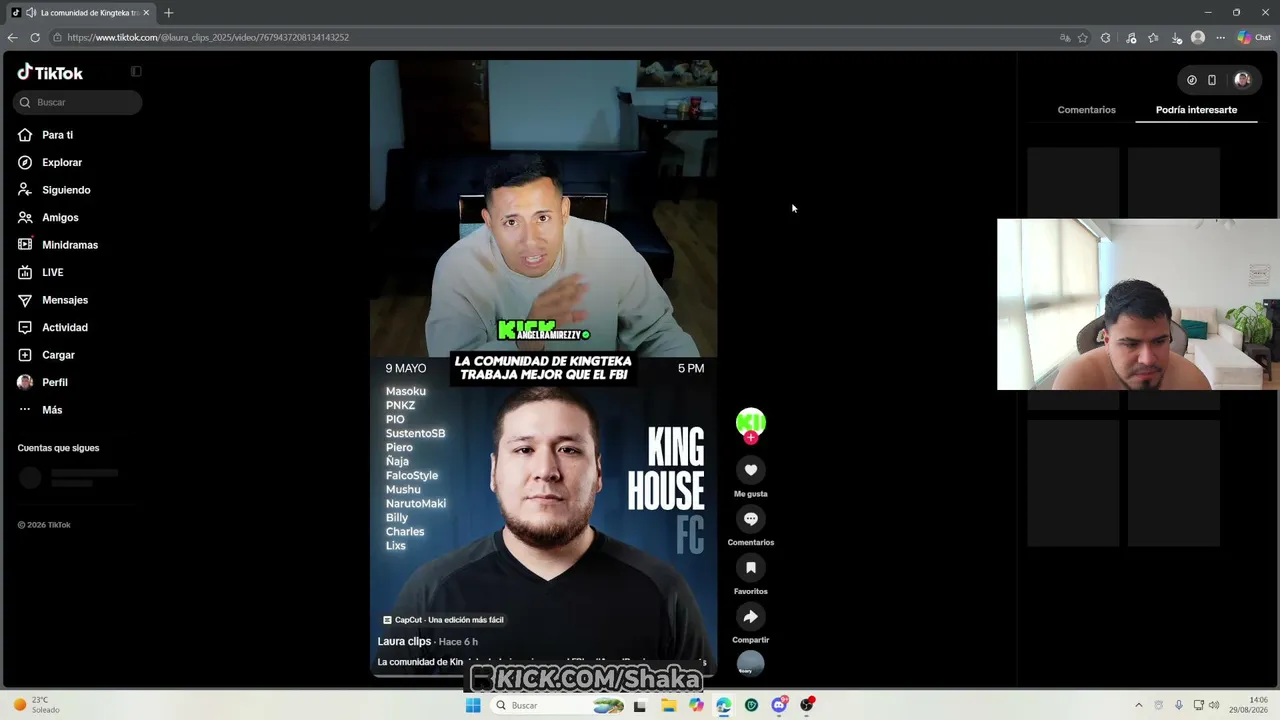Go to the Siguiendo feed
The height and width of the screenshot is (720, 1280).
pyautogui.click(x=54, y=190)
